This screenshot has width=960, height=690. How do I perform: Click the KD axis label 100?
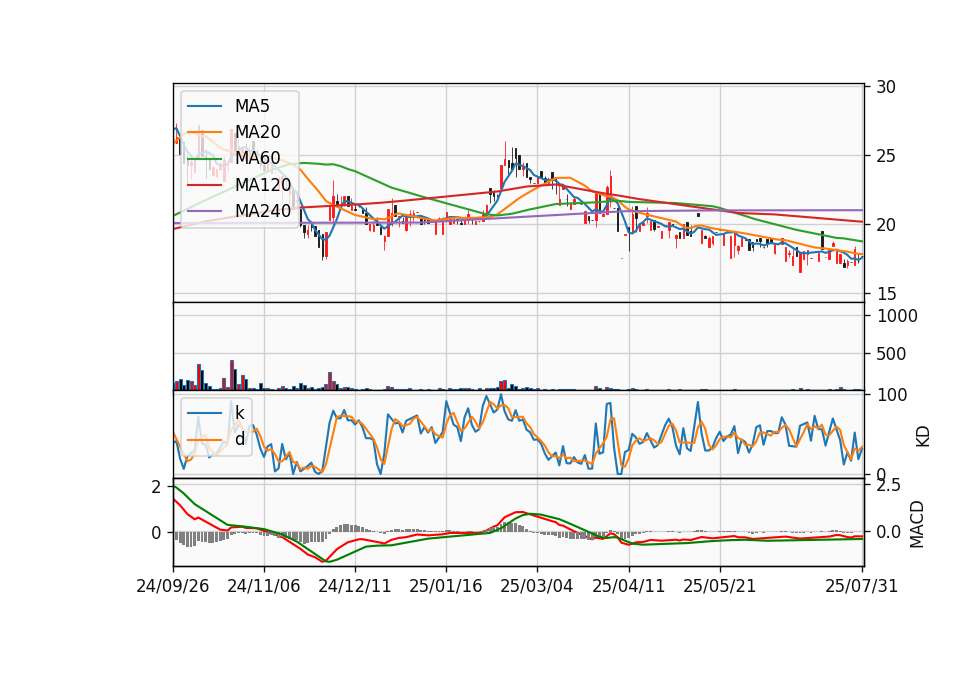tap(892, 395)
